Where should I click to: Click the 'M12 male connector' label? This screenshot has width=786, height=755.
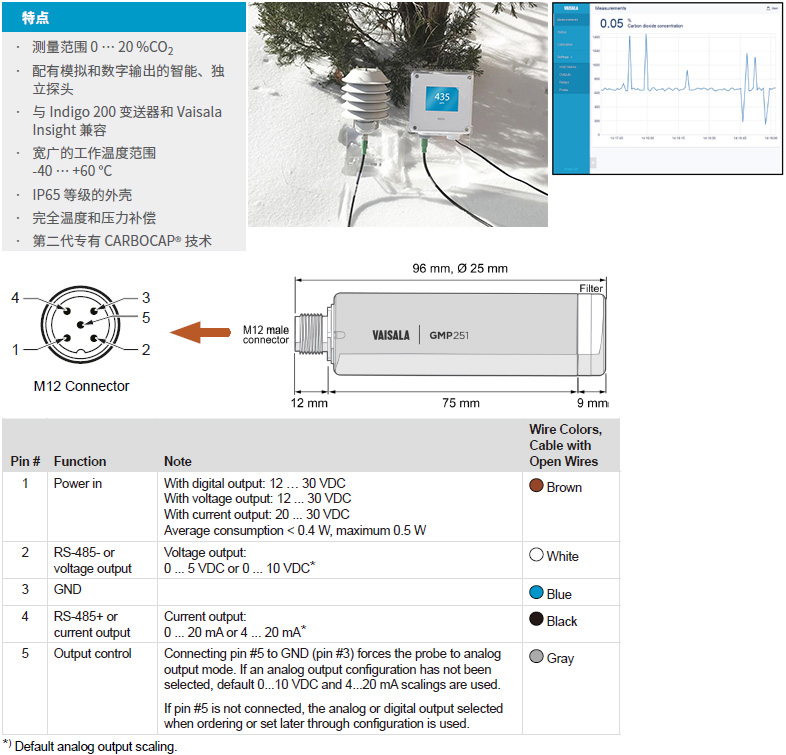[266, 334]
